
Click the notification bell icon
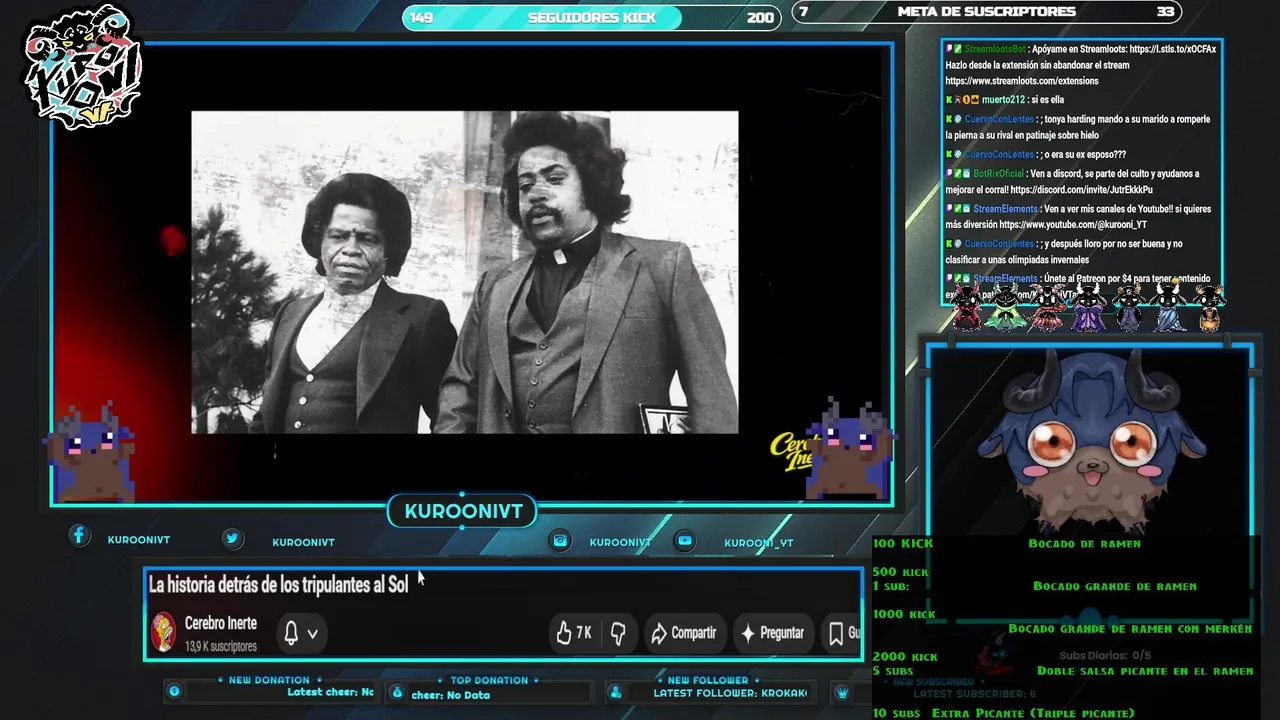coord(291,633)
